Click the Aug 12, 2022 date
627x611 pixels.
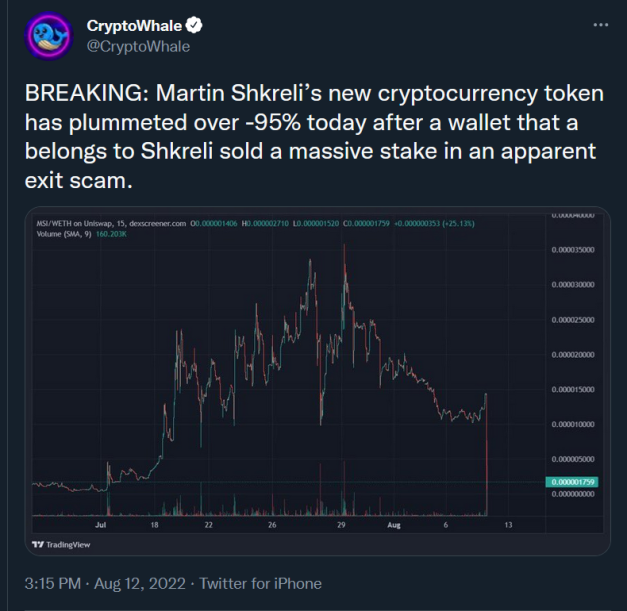pyautogui.click(x=140, y=583)
